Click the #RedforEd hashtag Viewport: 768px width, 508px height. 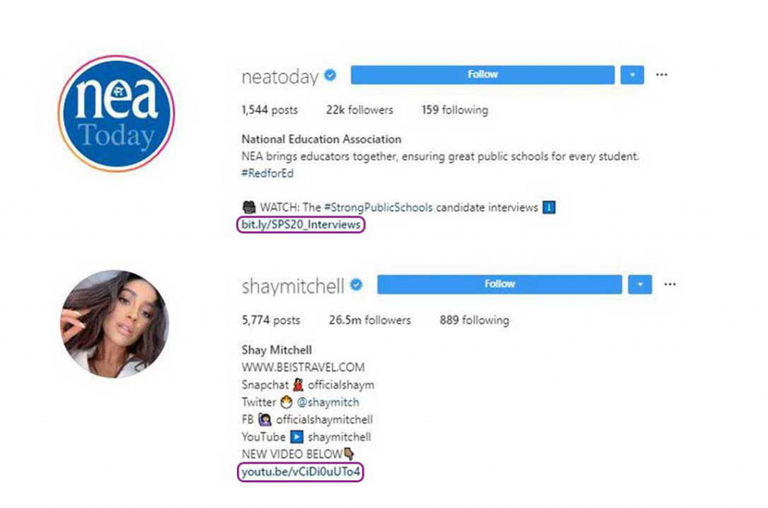(x=267, y=173)
